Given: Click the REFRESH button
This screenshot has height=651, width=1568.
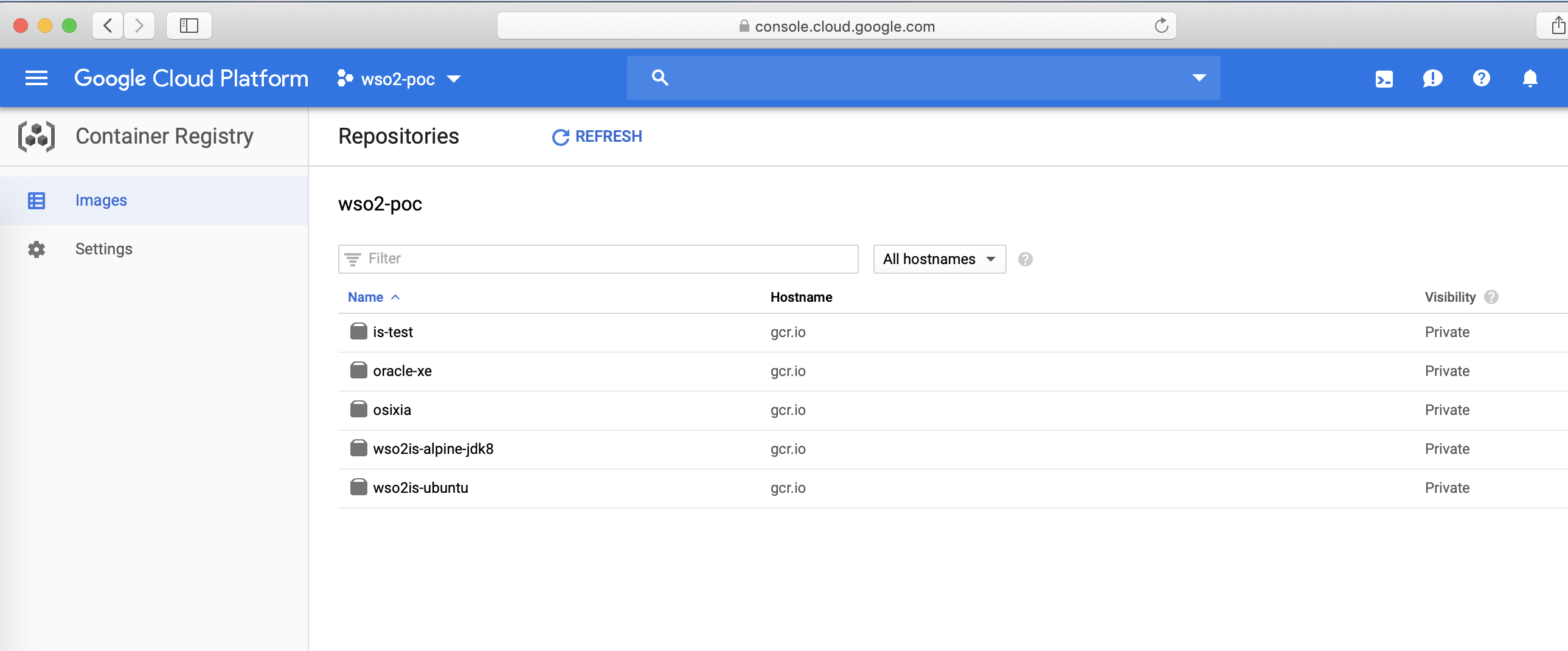Looking at the screenshot, I should pos(597,136).
